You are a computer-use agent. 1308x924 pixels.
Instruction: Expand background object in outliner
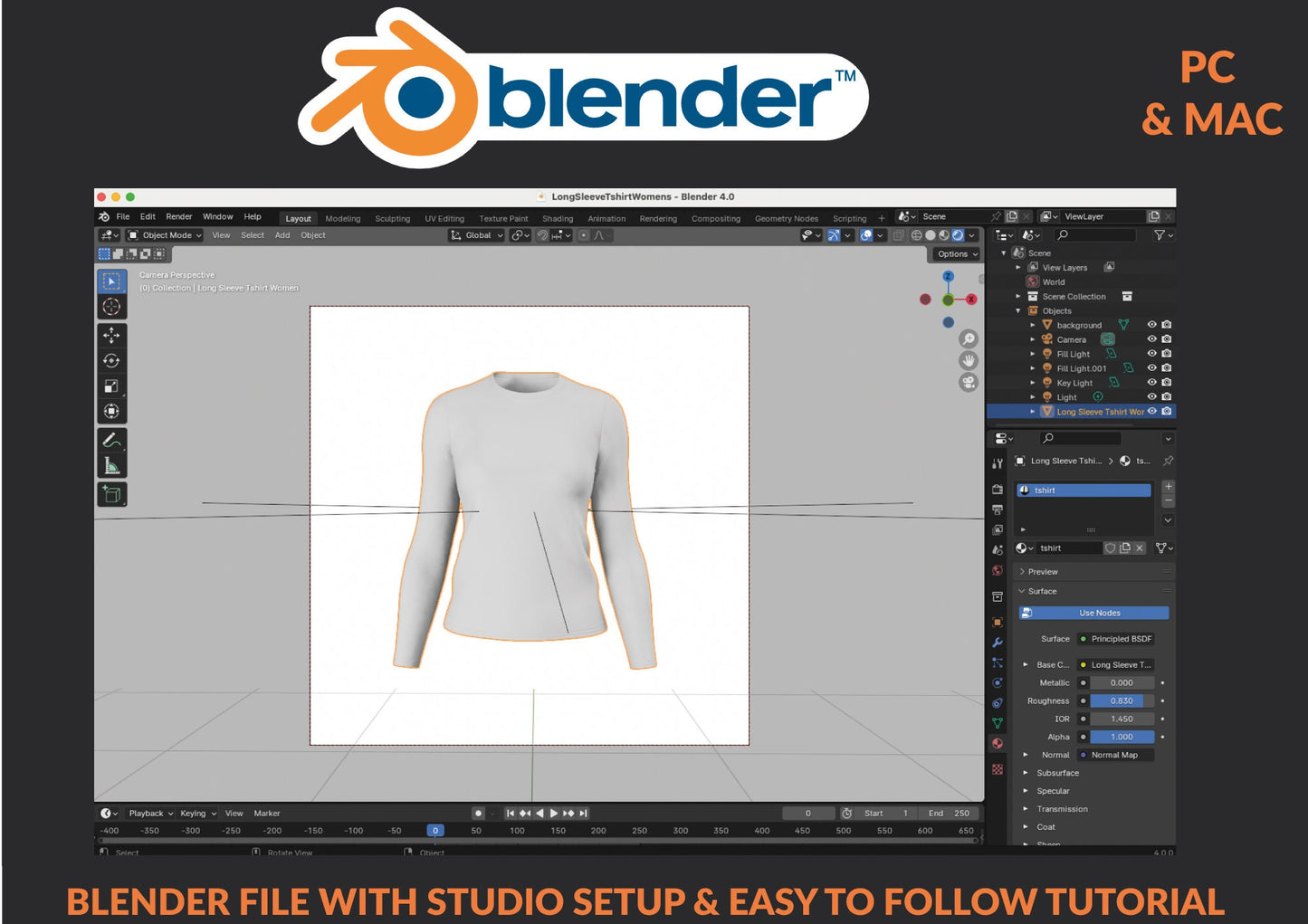tap(1033, 325)
